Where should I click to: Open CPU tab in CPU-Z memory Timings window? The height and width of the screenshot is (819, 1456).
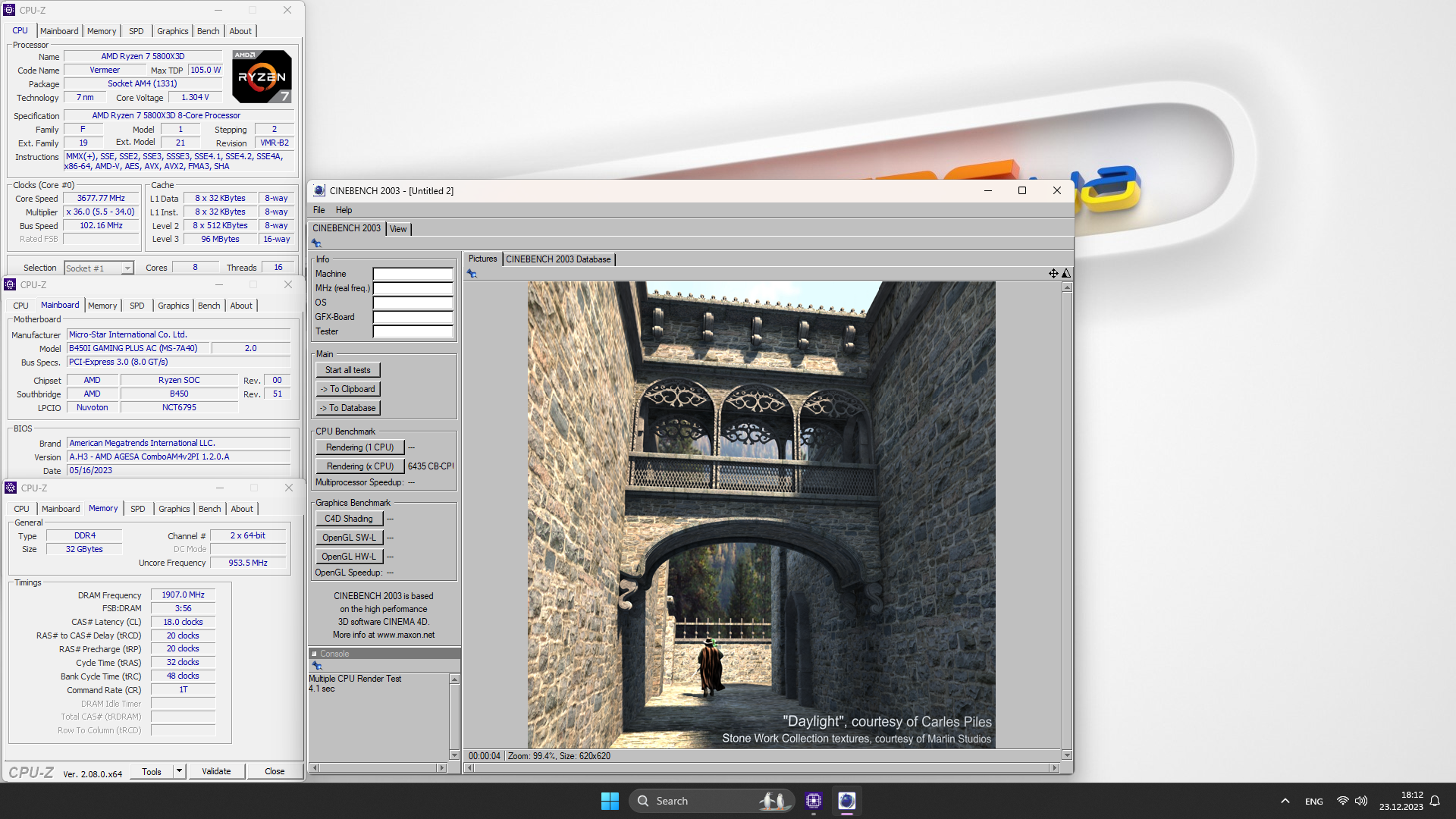[x=21, y=509]
